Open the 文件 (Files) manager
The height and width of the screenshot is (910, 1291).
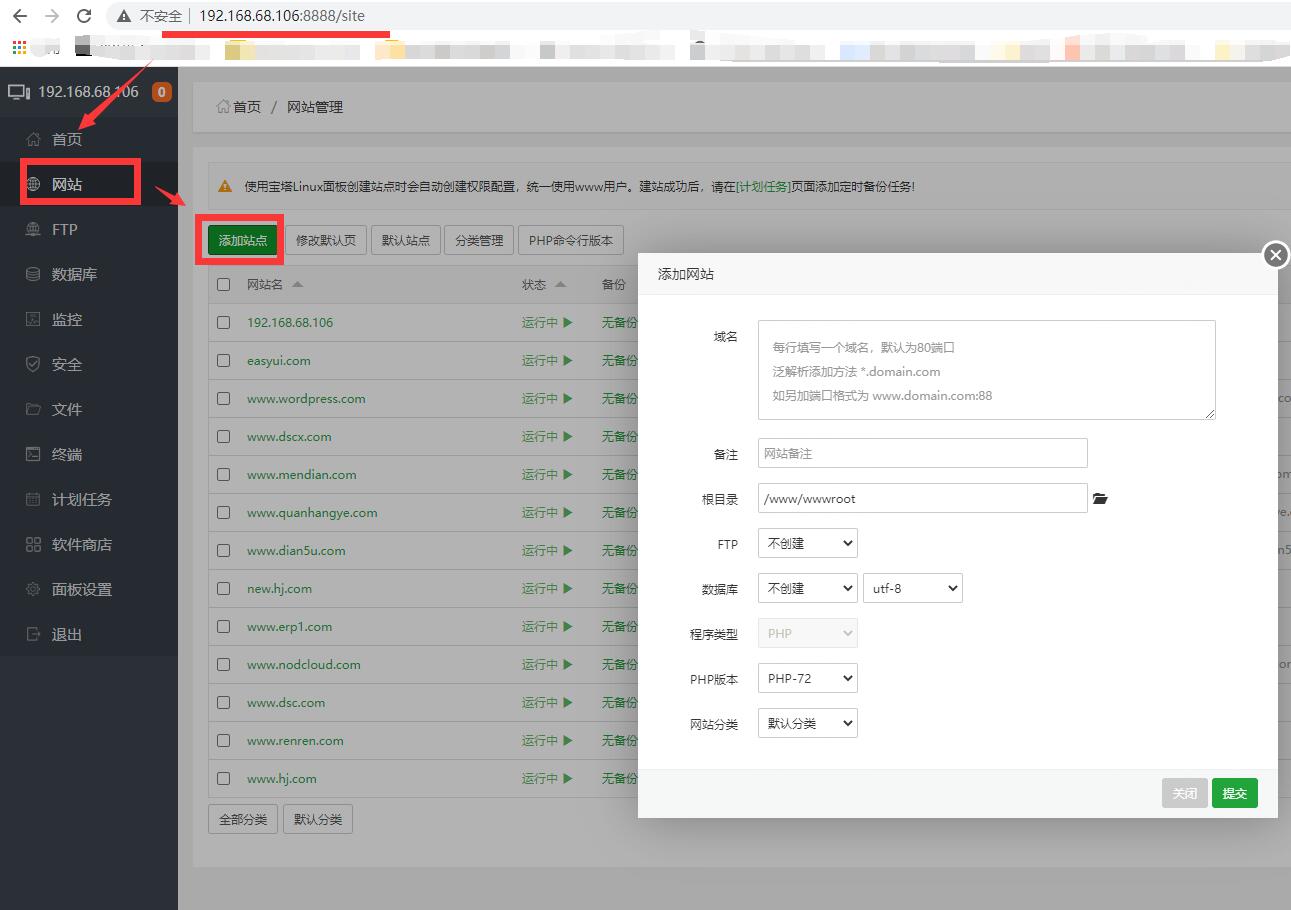click(x=64, y=408)
